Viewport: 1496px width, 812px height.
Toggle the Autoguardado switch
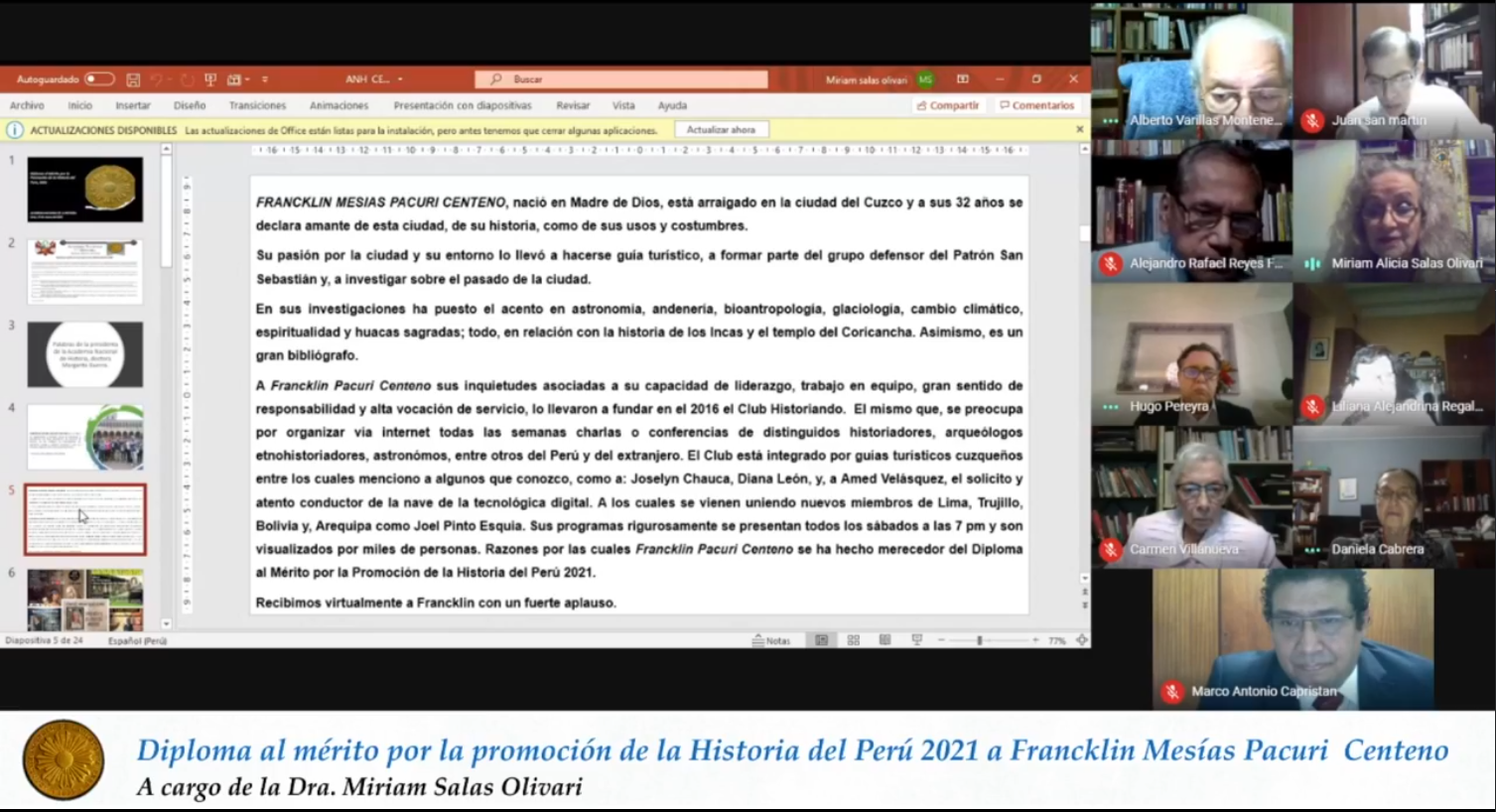pyautogui.click(x=98, y=79)
